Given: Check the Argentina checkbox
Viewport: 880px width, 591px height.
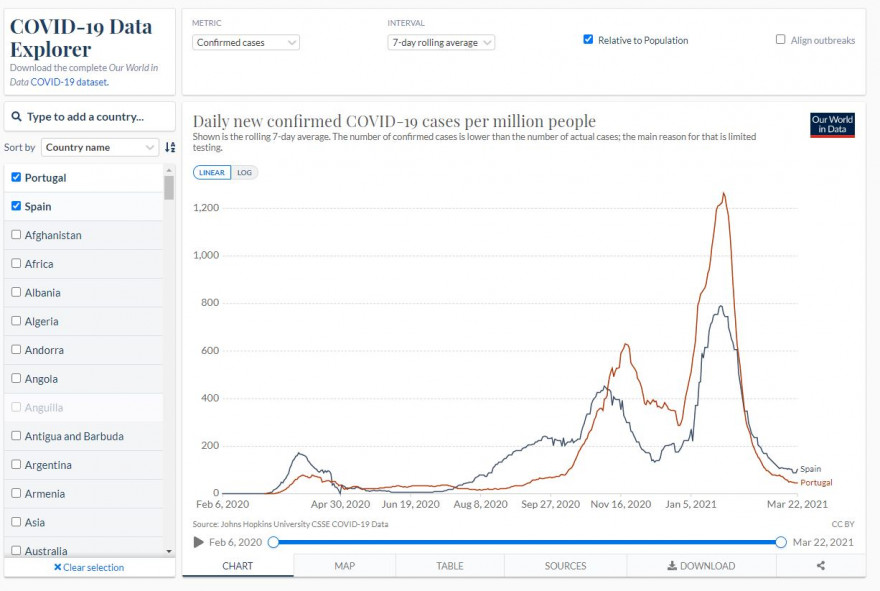Looking at the screenshot, I should tap(16, 464).
